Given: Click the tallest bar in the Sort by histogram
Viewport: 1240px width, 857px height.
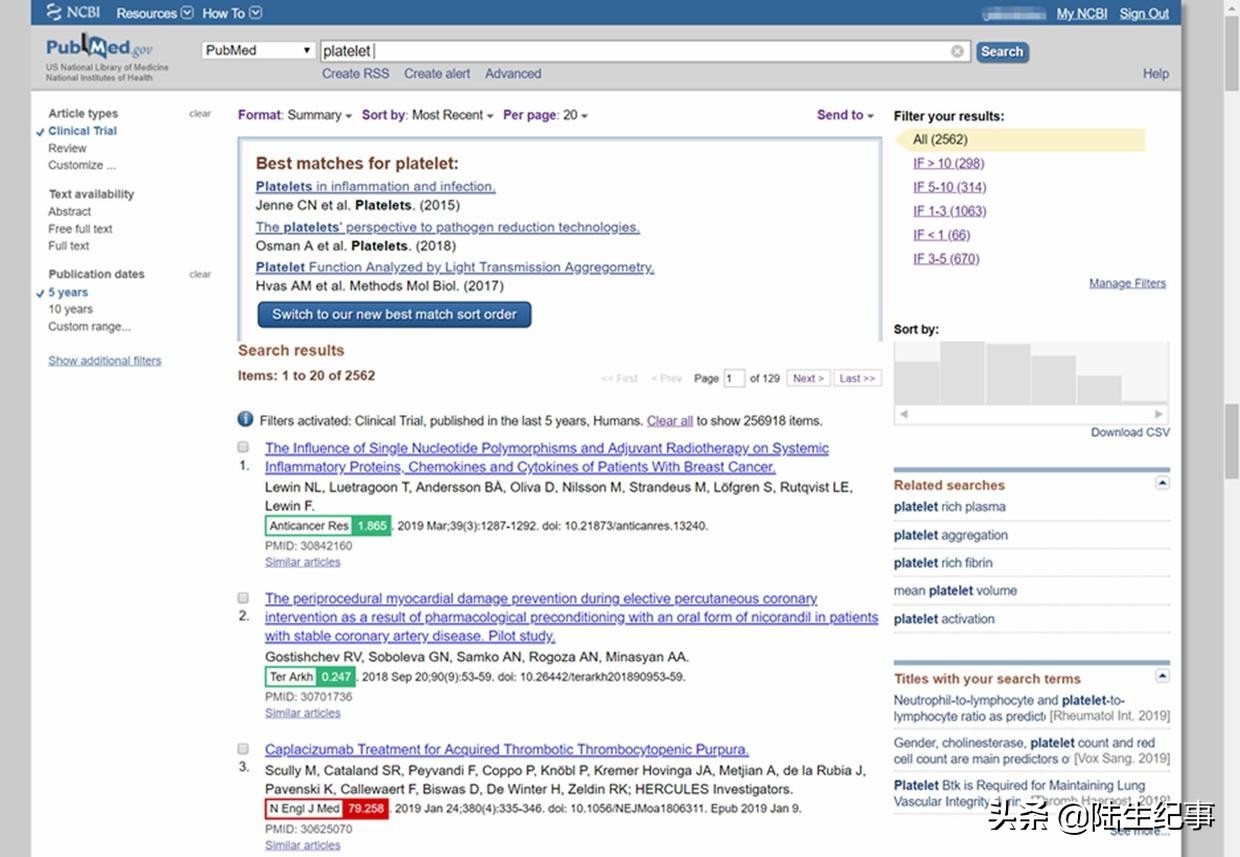Looking at the screenshot, I should point(962,372).
